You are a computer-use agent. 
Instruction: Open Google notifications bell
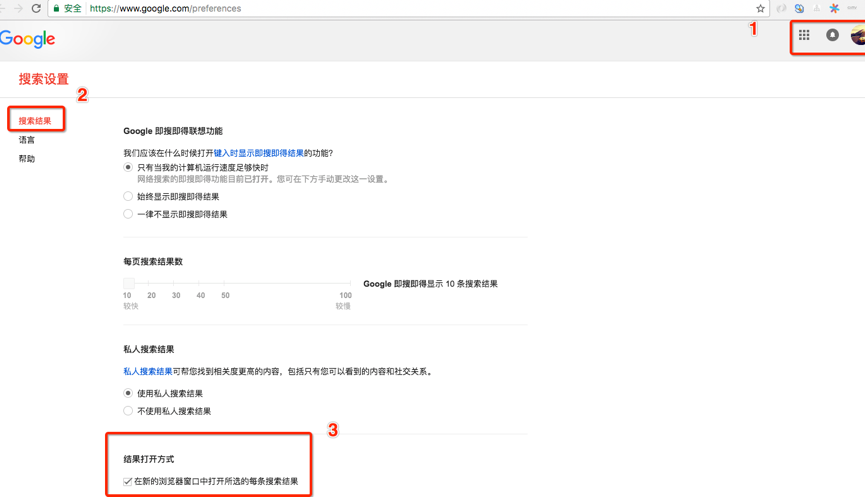(x=832, y=35)
